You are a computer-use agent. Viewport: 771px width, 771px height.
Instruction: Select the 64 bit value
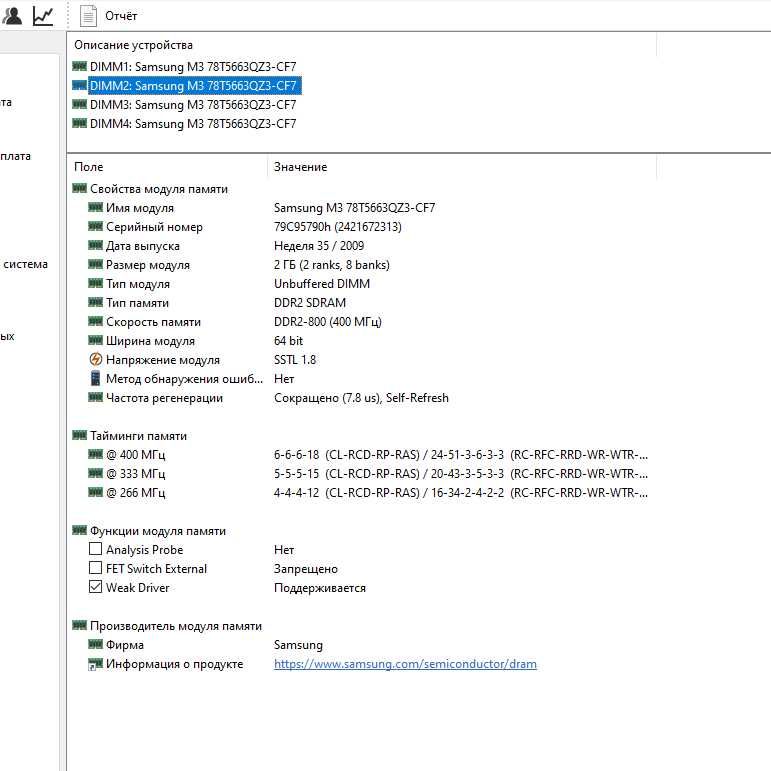pos(288,341)
